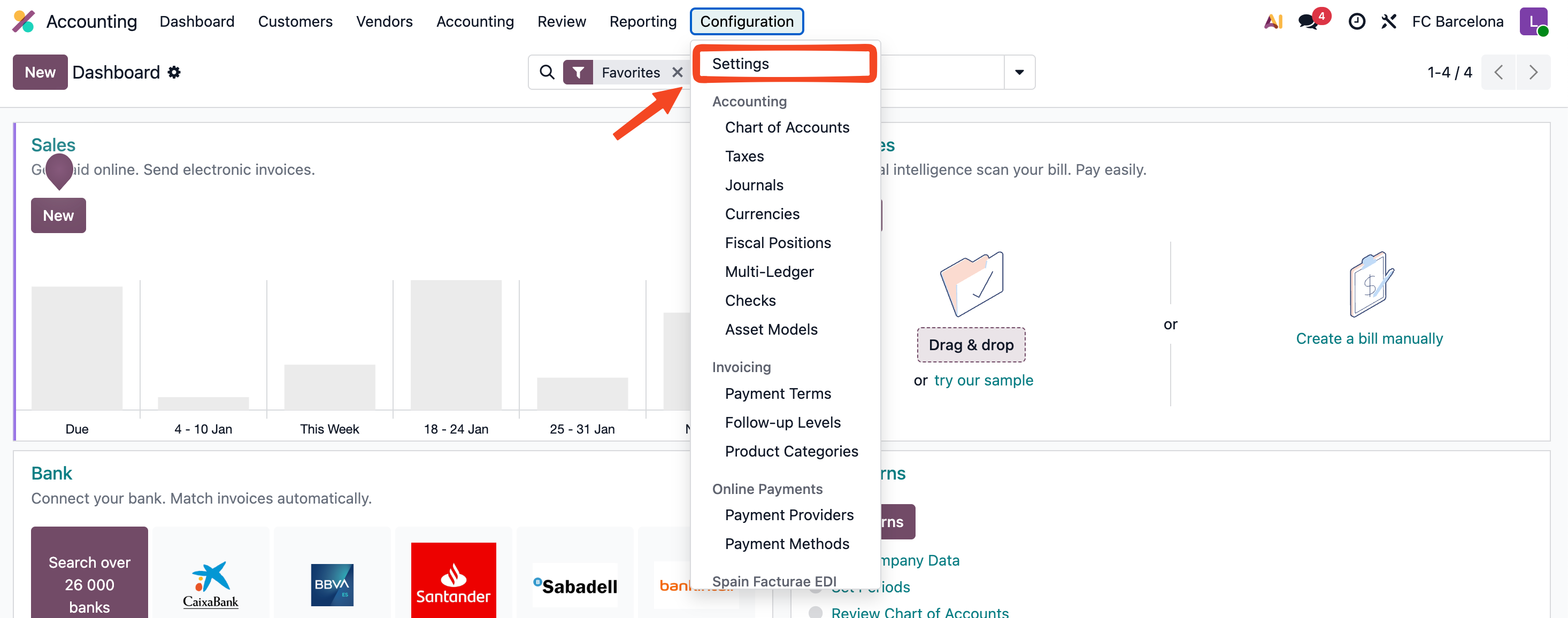The image size is (1568, 618).
Task: Open the AI assistant icon
Action: point(1273,21)
